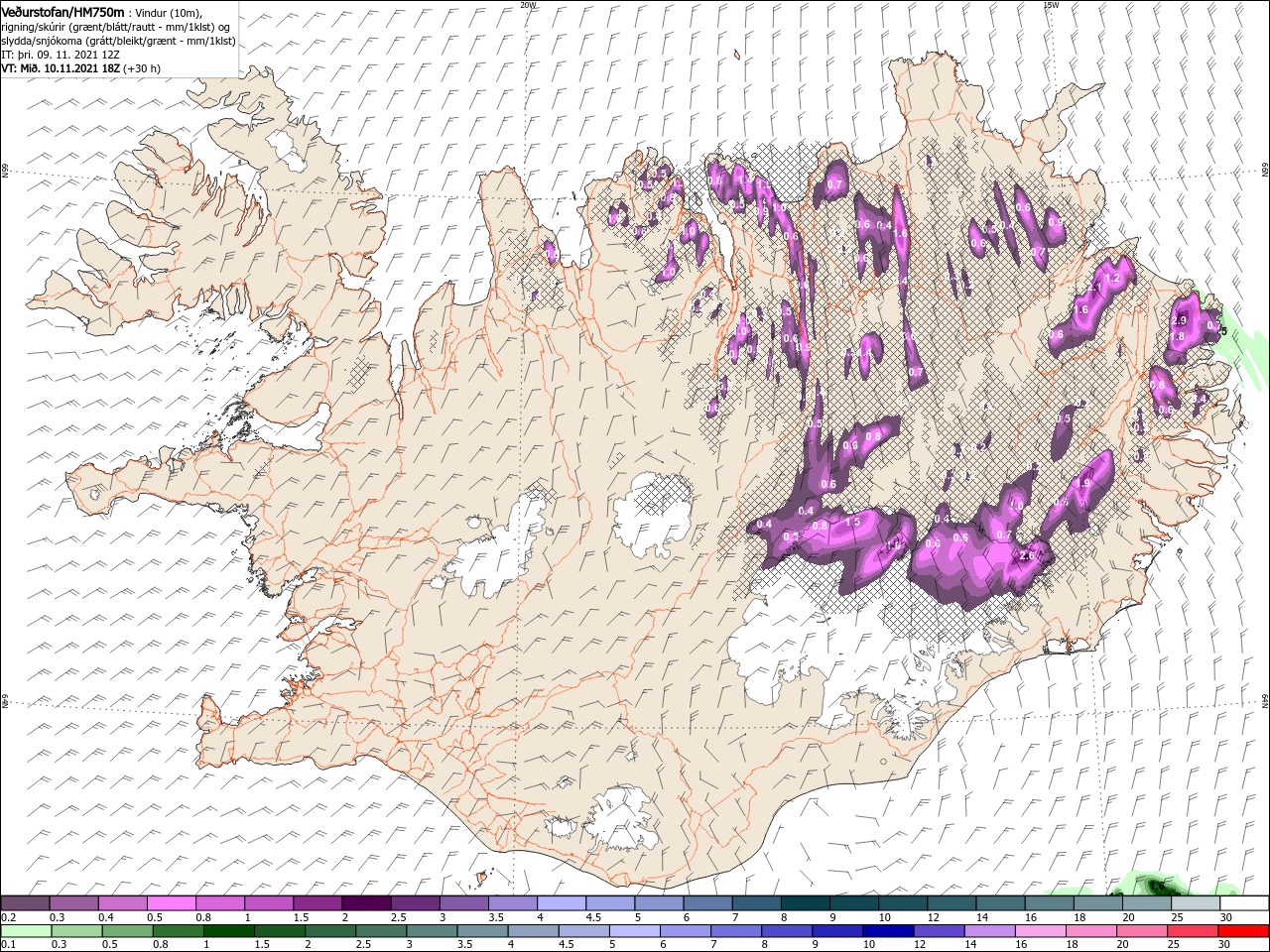Click the '20W' longitude label
The width and height of the screenshot is (1270, 952).
coord(528,4)
